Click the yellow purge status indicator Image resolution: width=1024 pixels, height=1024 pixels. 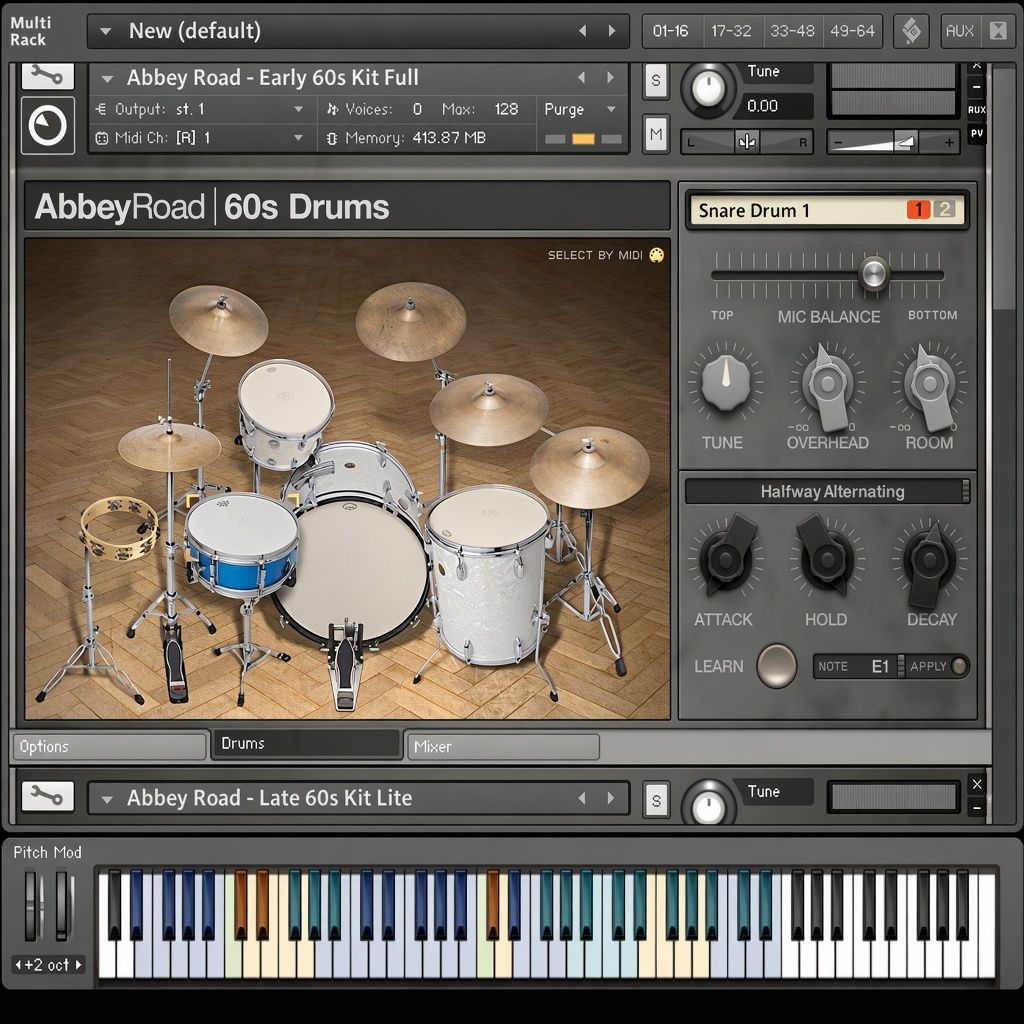(583, 138)
